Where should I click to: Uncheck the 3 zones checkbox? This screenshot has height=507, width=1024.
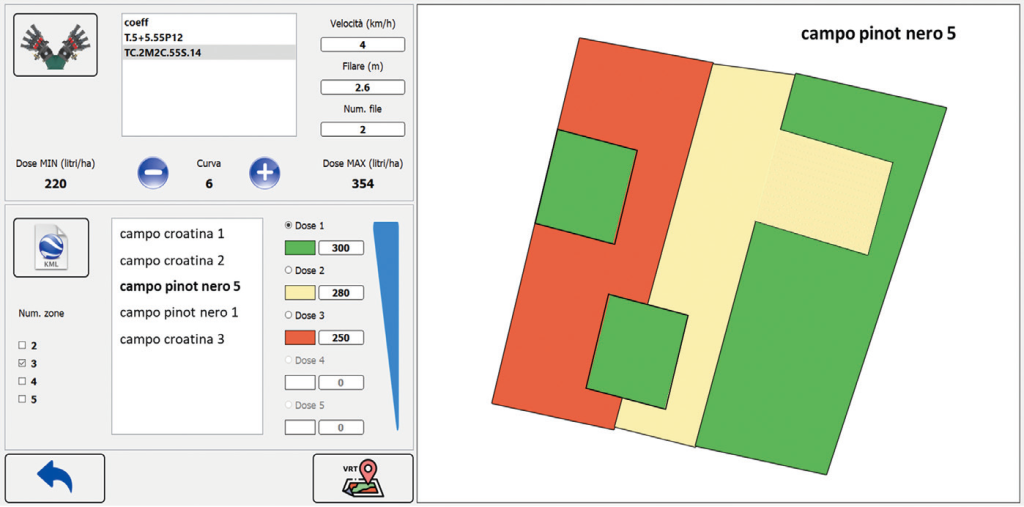point(22,363)
